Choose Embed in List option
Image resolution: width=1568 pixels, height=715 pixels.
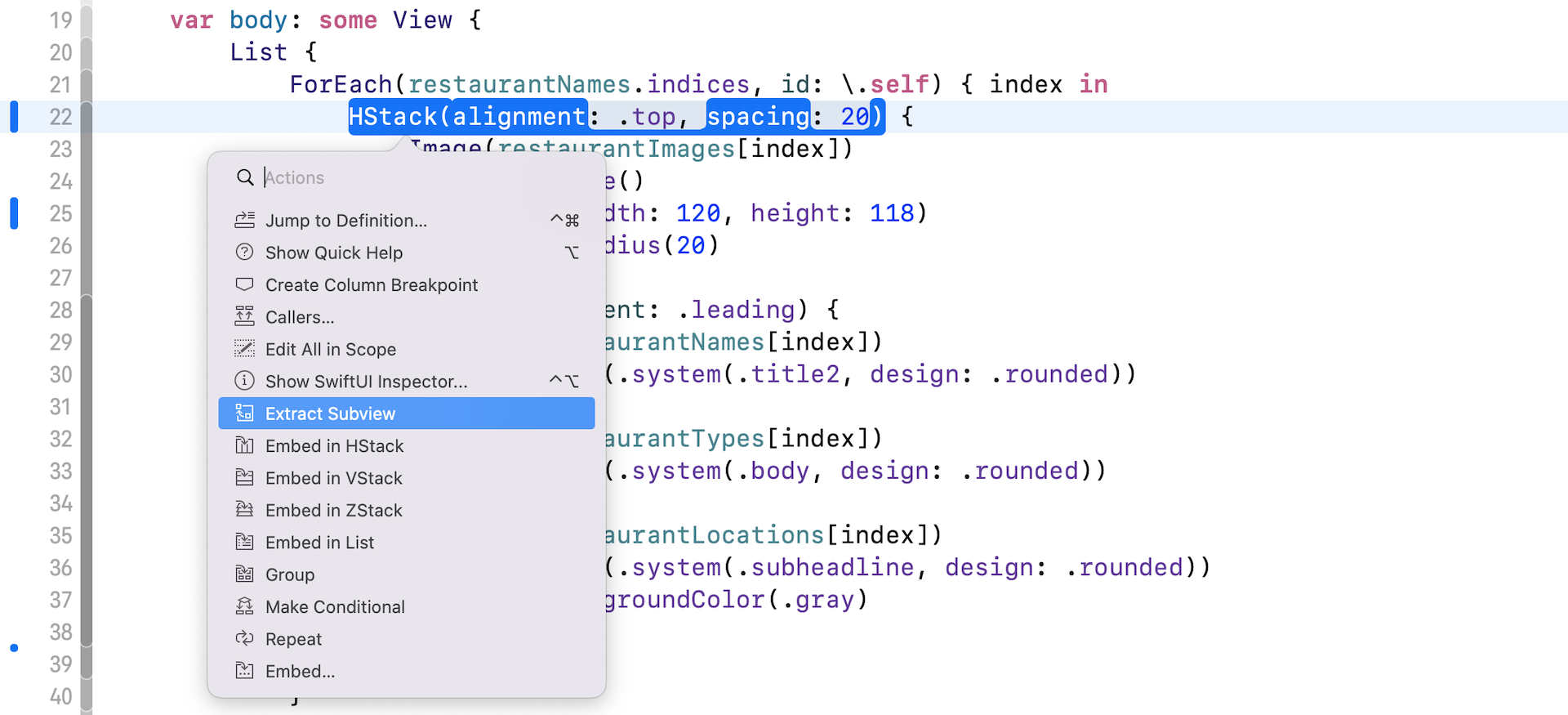point(319,543)
